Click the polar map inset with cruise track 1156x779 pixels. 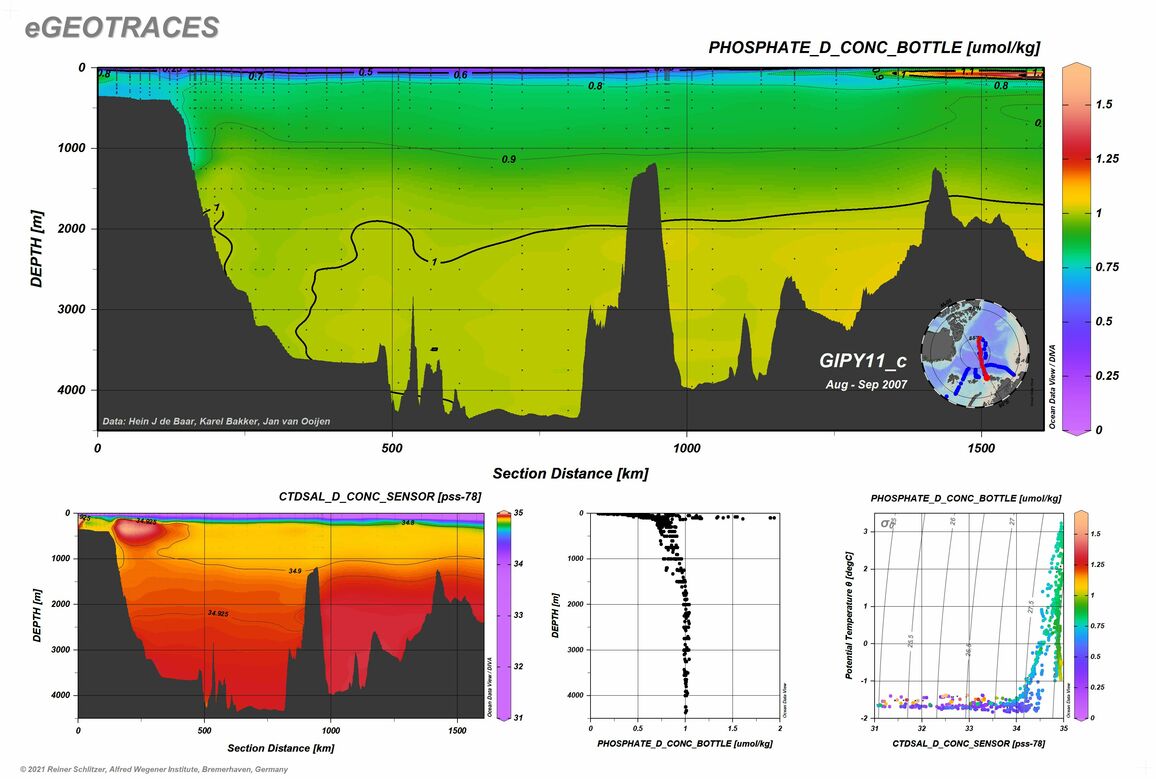click(x=975, y=353)
